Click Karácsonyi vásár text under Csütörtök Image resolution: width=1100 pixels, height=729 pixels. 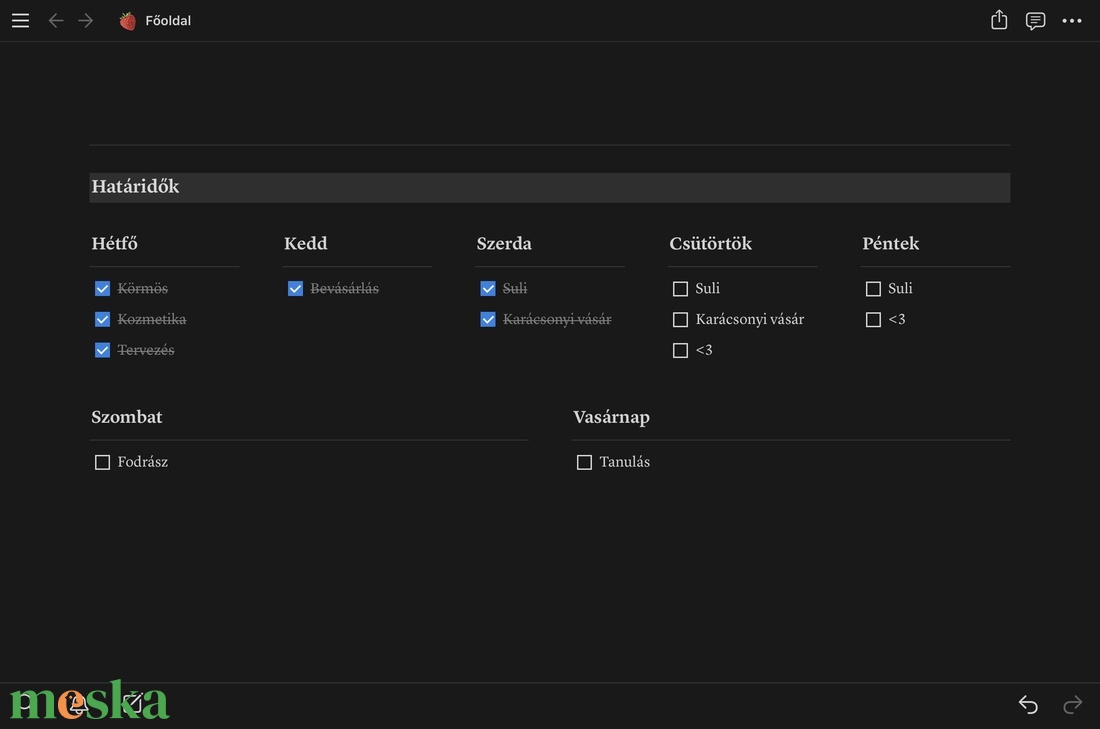pos(750,319)
